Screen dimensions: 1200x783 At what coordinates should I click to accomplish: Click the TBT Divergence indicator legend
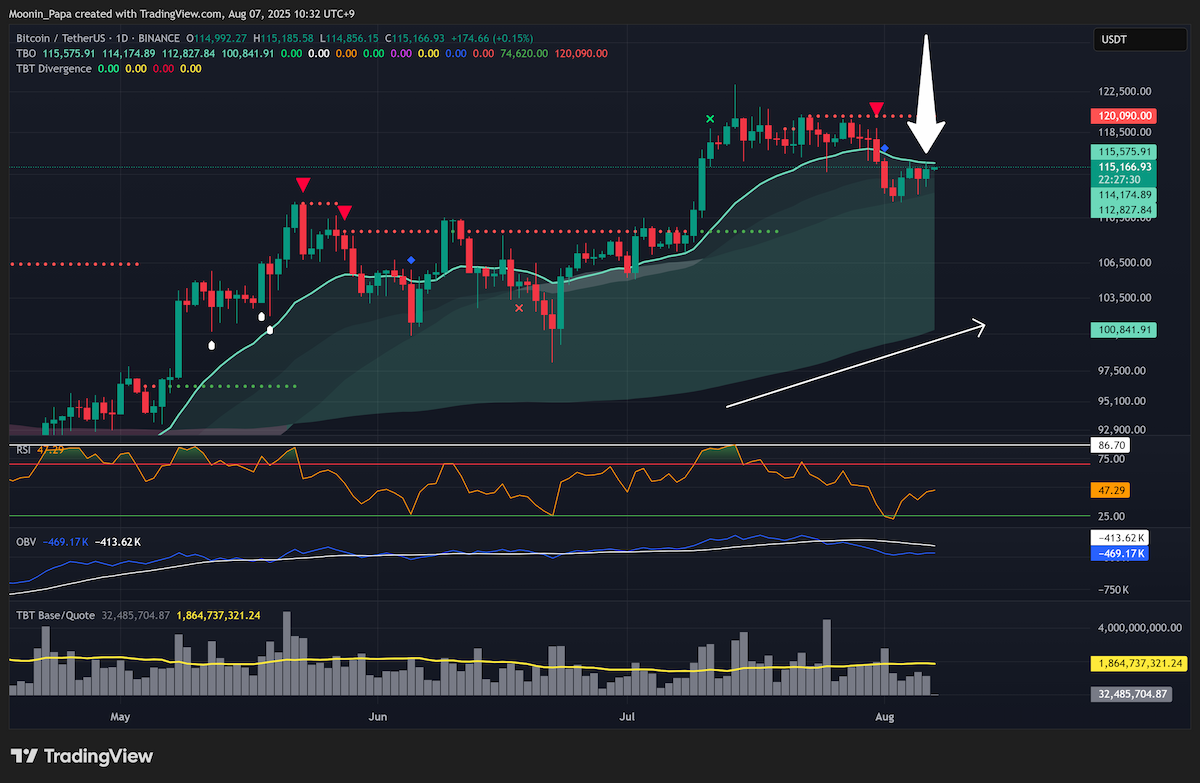(x=53, y=68)
